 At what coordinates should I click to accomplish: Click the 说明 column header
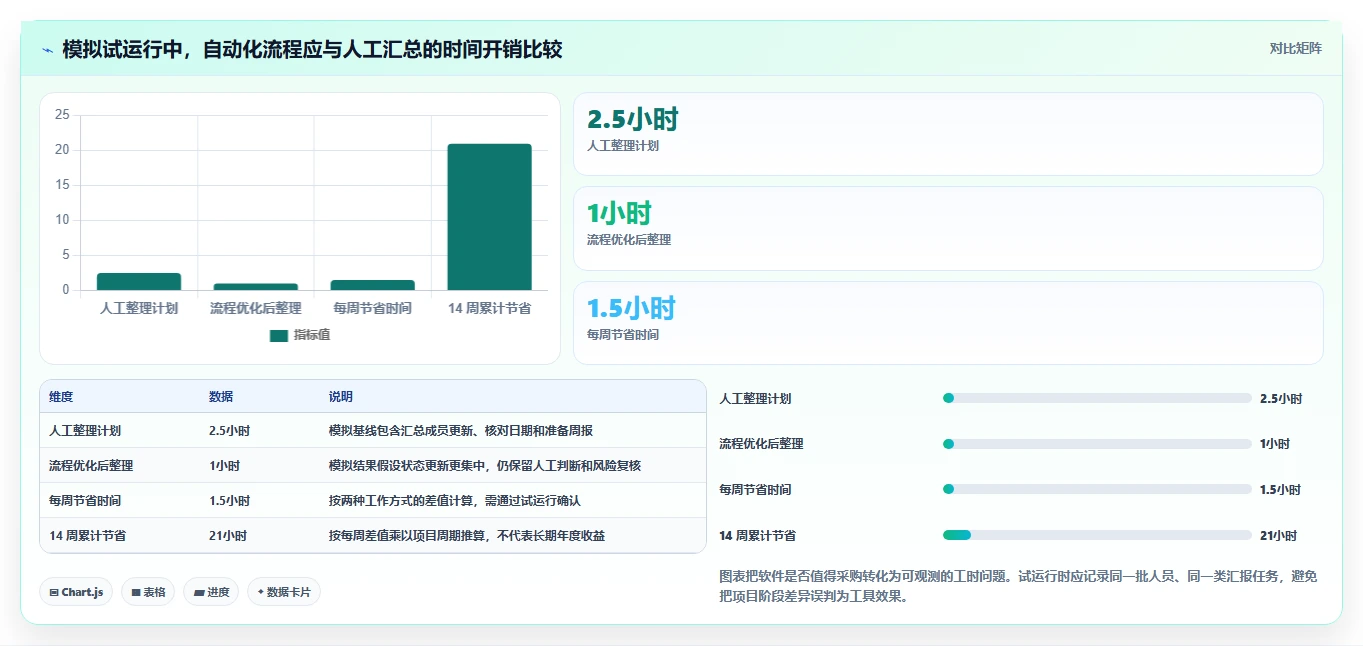(341, 397)
